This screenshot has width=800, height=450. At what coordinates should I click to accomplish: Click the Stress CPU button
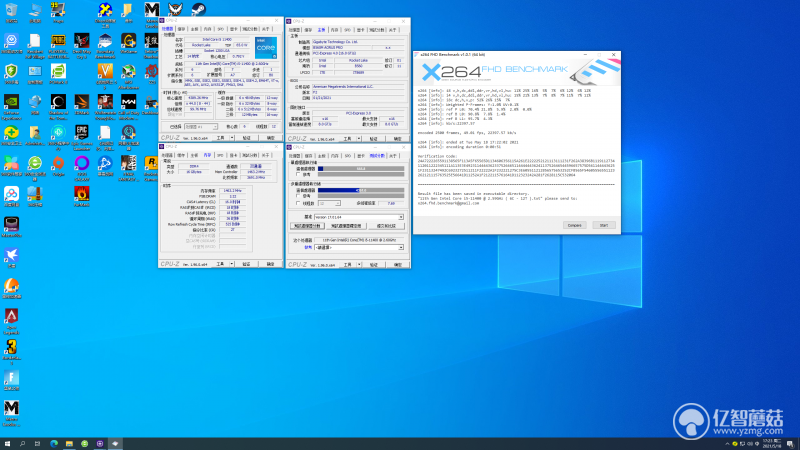click(x=346, y=226)
